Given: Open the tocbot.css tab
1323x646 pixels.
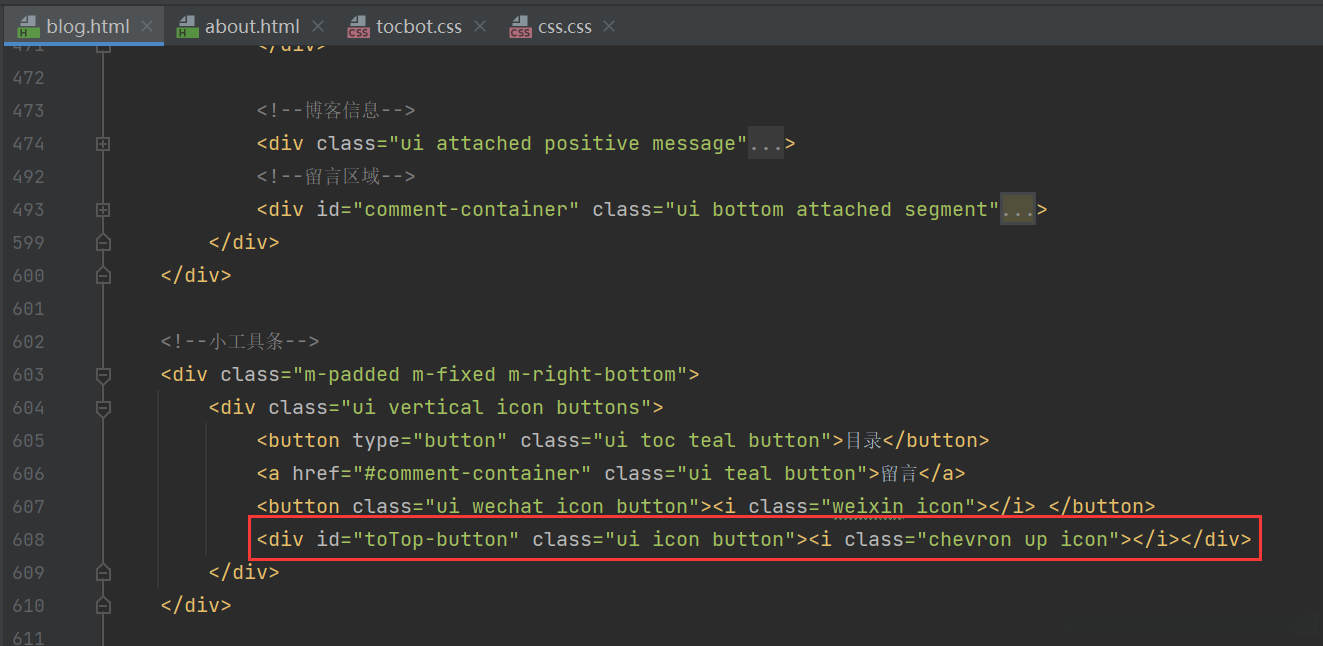Looking at the screenshot, I should tap(419, 27).
